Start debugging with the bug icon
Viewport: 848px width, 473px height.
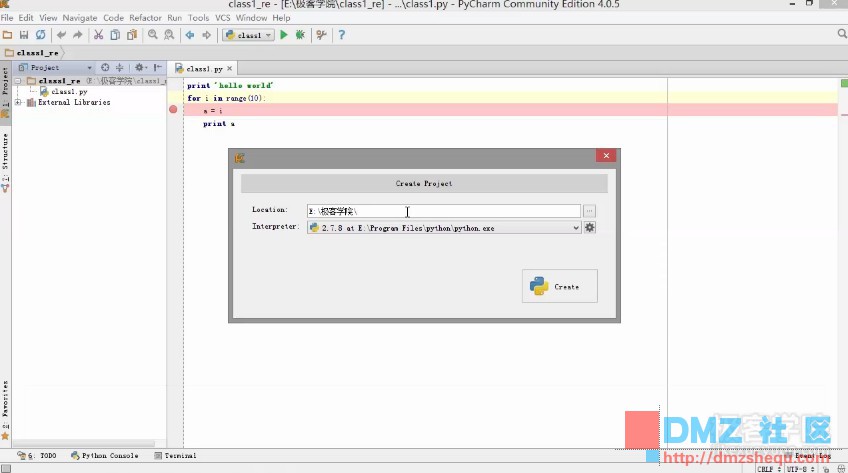click(x=300, y=35)
